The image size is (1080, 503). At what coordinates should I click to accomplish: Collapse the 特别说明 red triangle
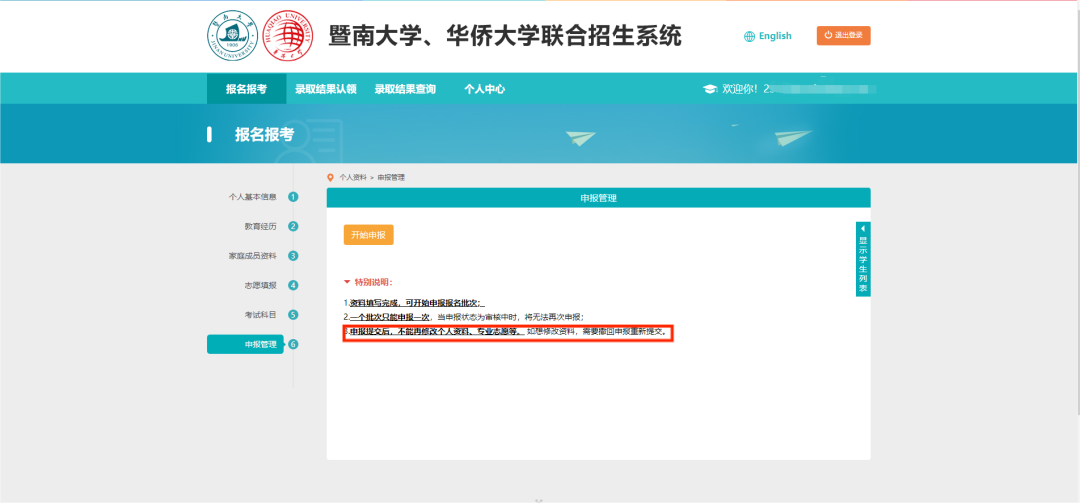click(347, 282)
